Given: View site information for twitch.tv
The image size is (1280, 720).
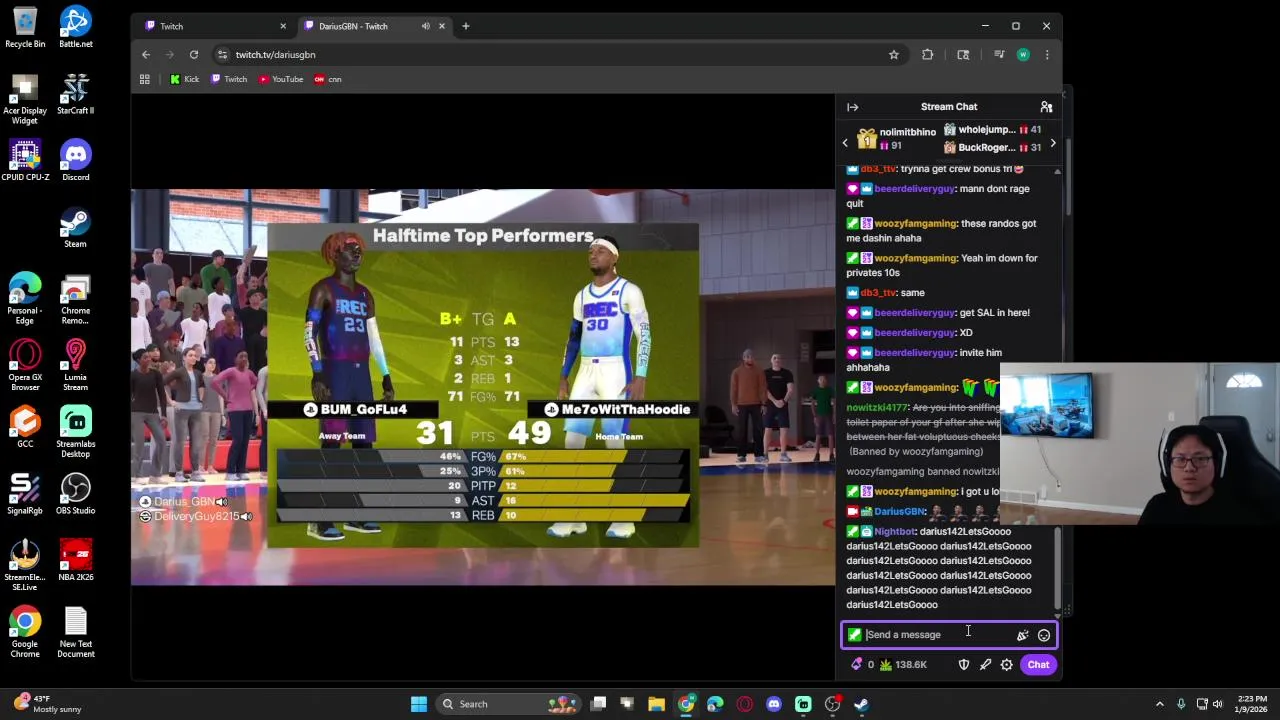Looking at the screenshot, I should coord(222,55).
